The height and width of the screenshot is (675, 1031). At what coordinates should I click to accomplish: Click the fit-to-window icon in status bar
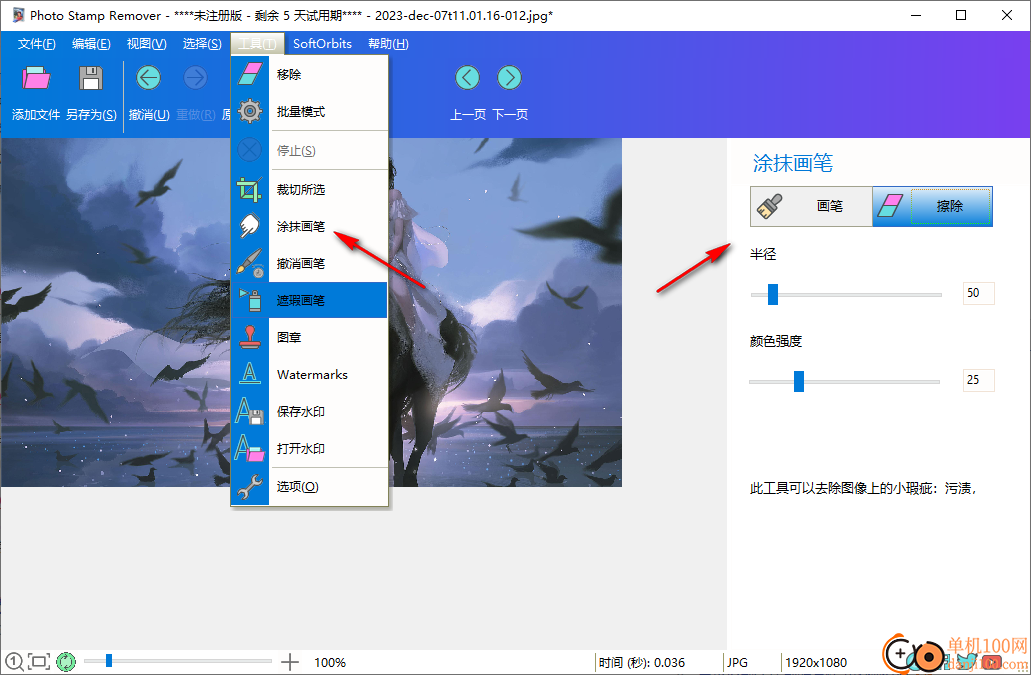39,661
